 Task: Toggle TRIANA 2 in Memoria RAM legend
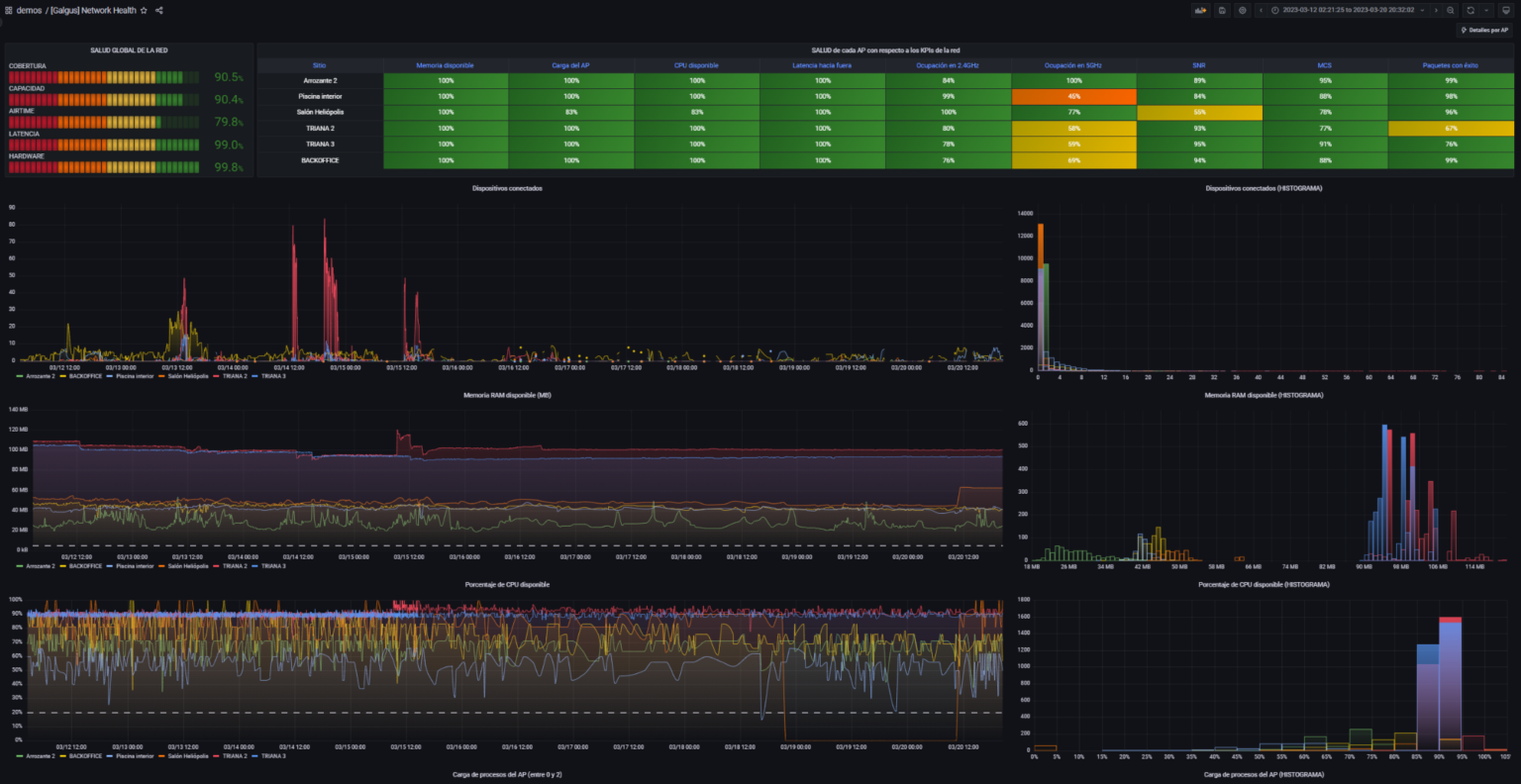(235, 566)
